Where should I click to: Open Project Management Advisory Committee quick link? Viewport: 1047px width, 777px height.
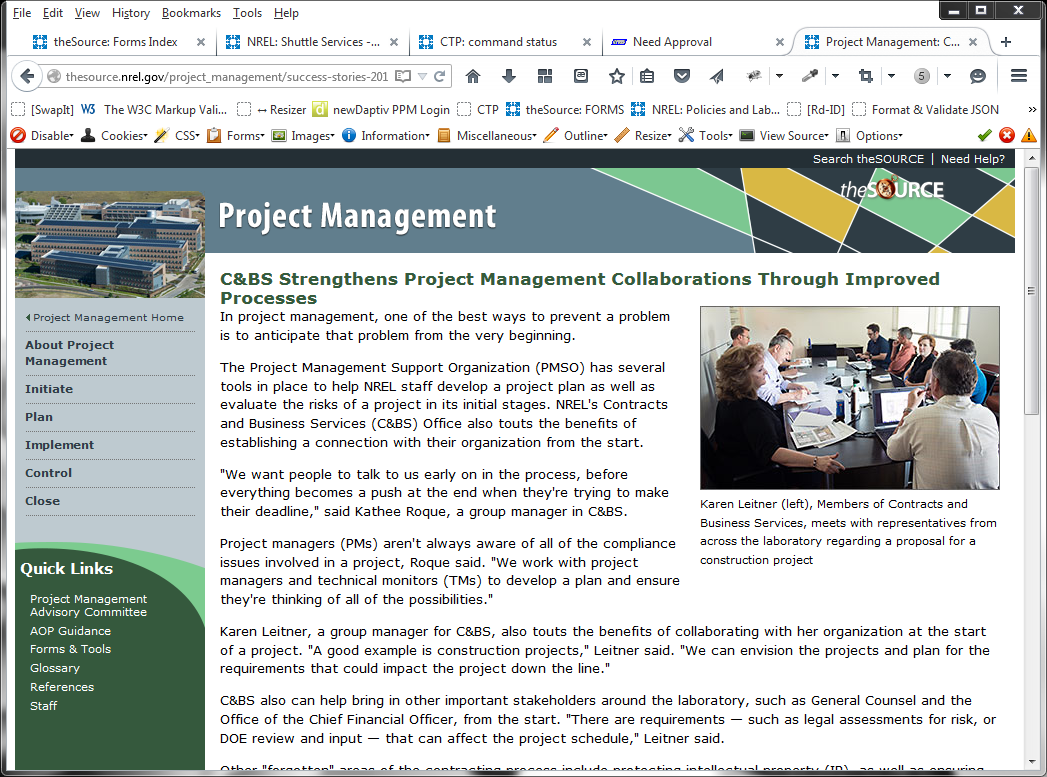point(88,605)
